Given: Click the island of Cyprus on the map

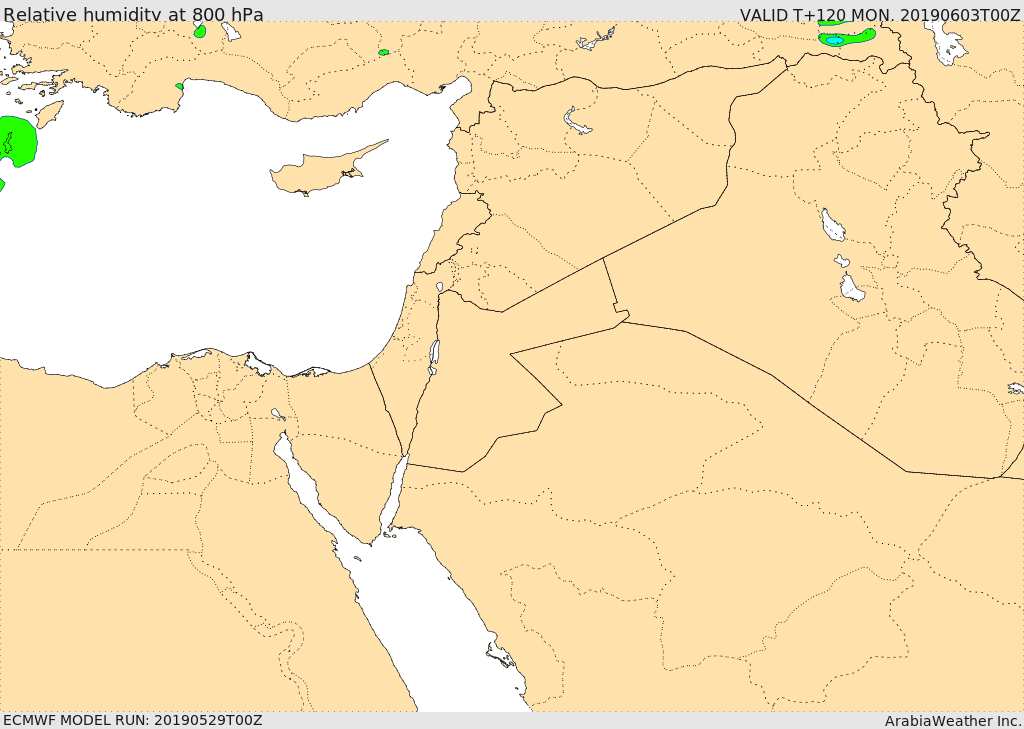Looking at the screenshot, I should tap(328, 169).
